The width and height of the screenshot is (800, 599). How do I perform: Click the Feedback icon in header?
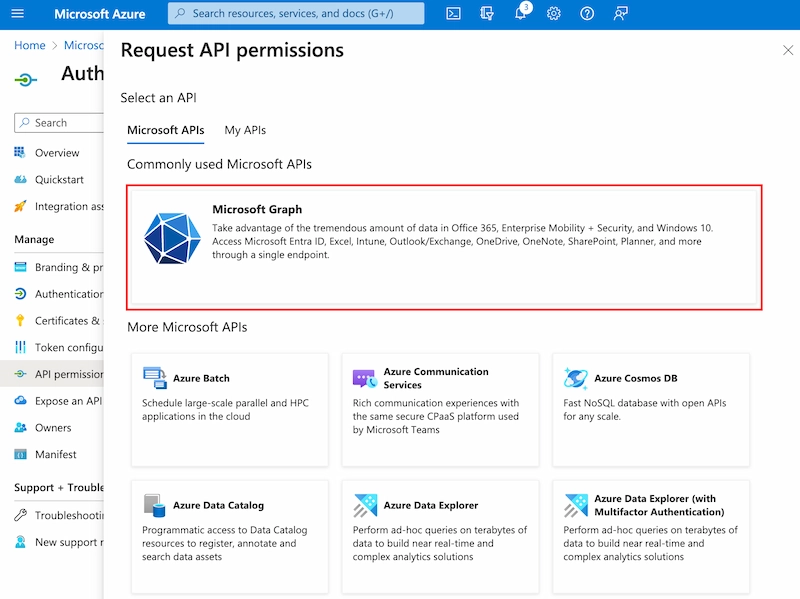point(621,14)
